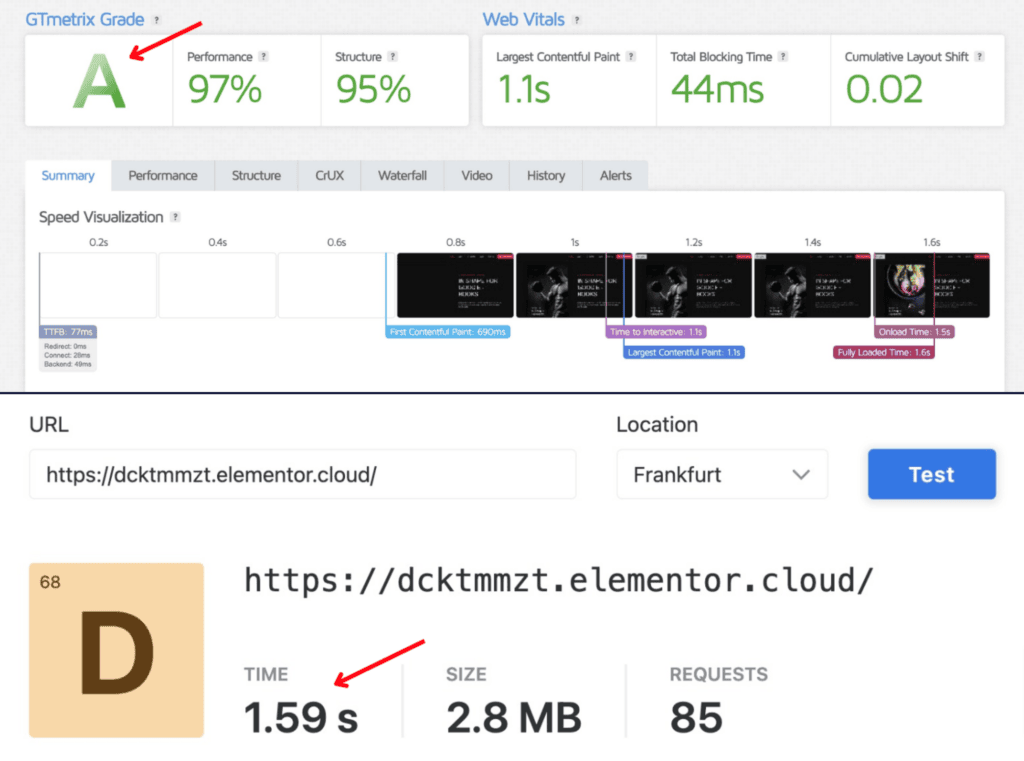This screenshot has width=1024, height=761.
Task: Open the Frankfurt location dropdown
Action: (720, 474)
